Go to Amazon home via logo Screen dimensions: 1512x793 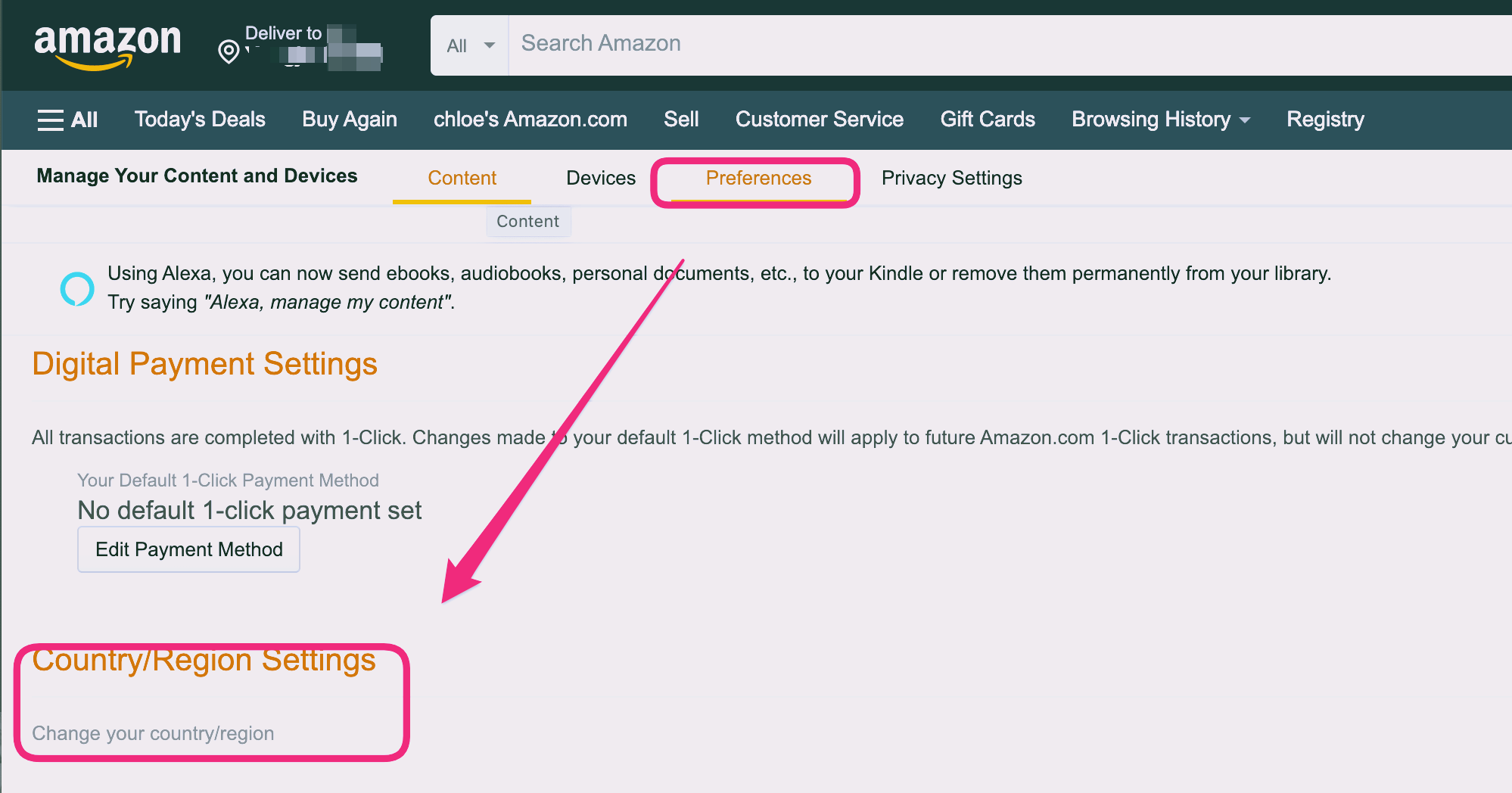[x=107, y=47]
